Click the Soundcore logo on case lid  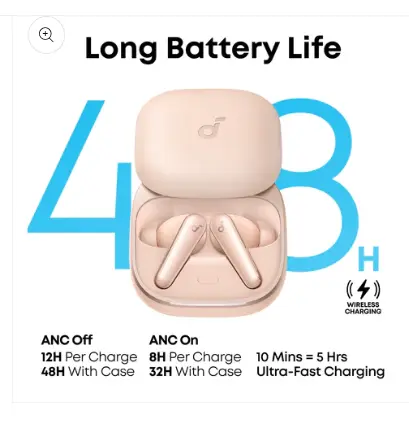click(x=211, y=127)
